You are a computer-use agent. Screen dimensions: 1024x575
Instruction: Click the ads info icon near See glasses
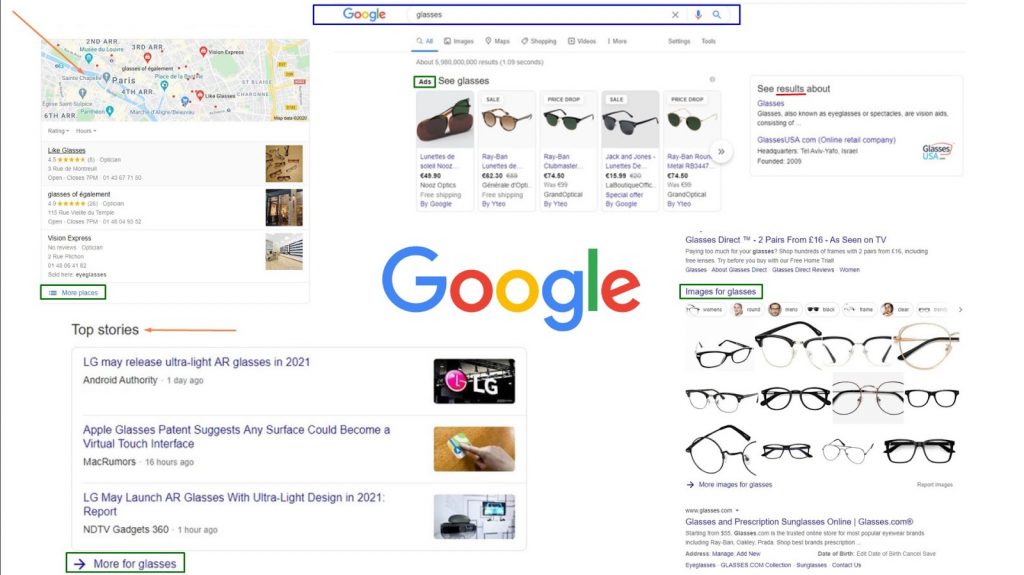coord(712,80)
